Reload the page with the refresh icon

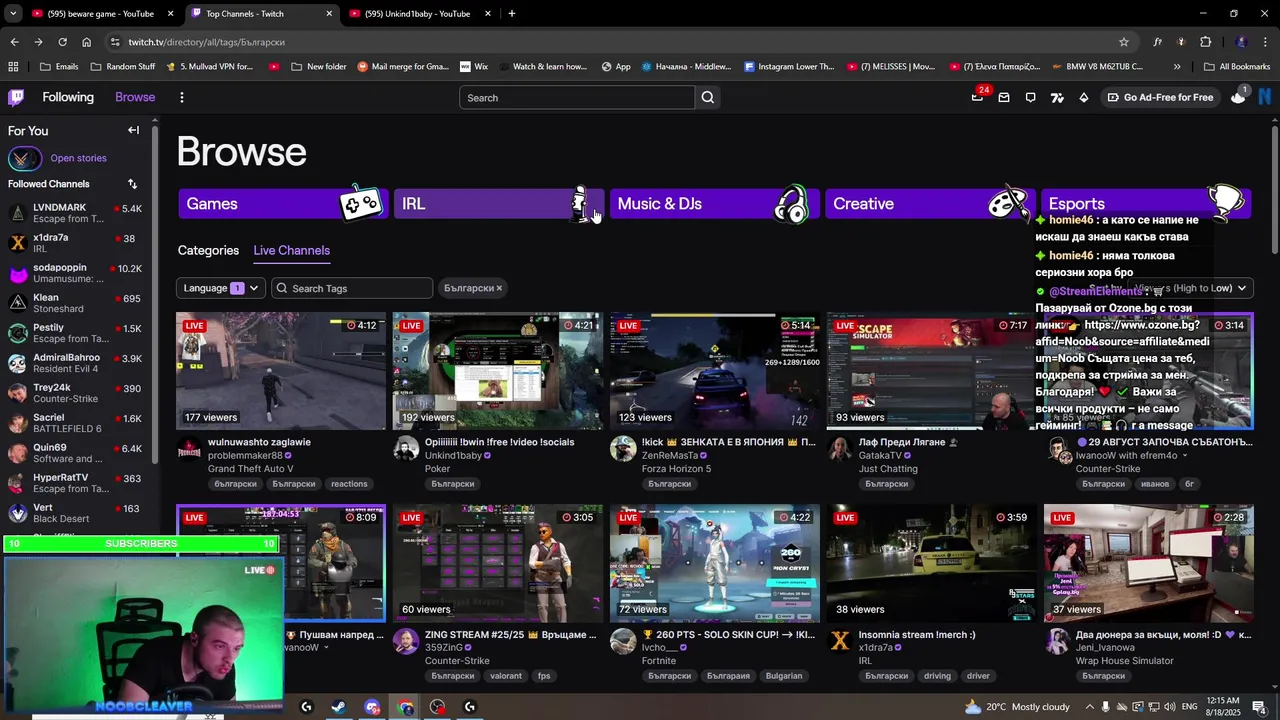pos(62,42)
